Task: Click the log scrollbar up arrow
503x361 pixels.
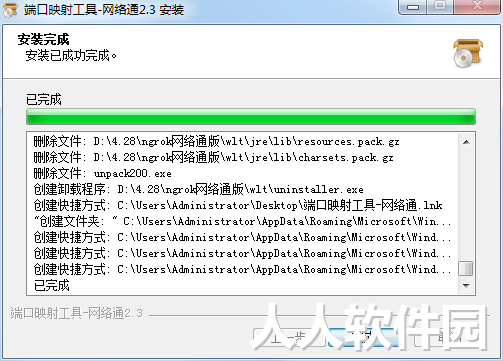Action: 466,142
